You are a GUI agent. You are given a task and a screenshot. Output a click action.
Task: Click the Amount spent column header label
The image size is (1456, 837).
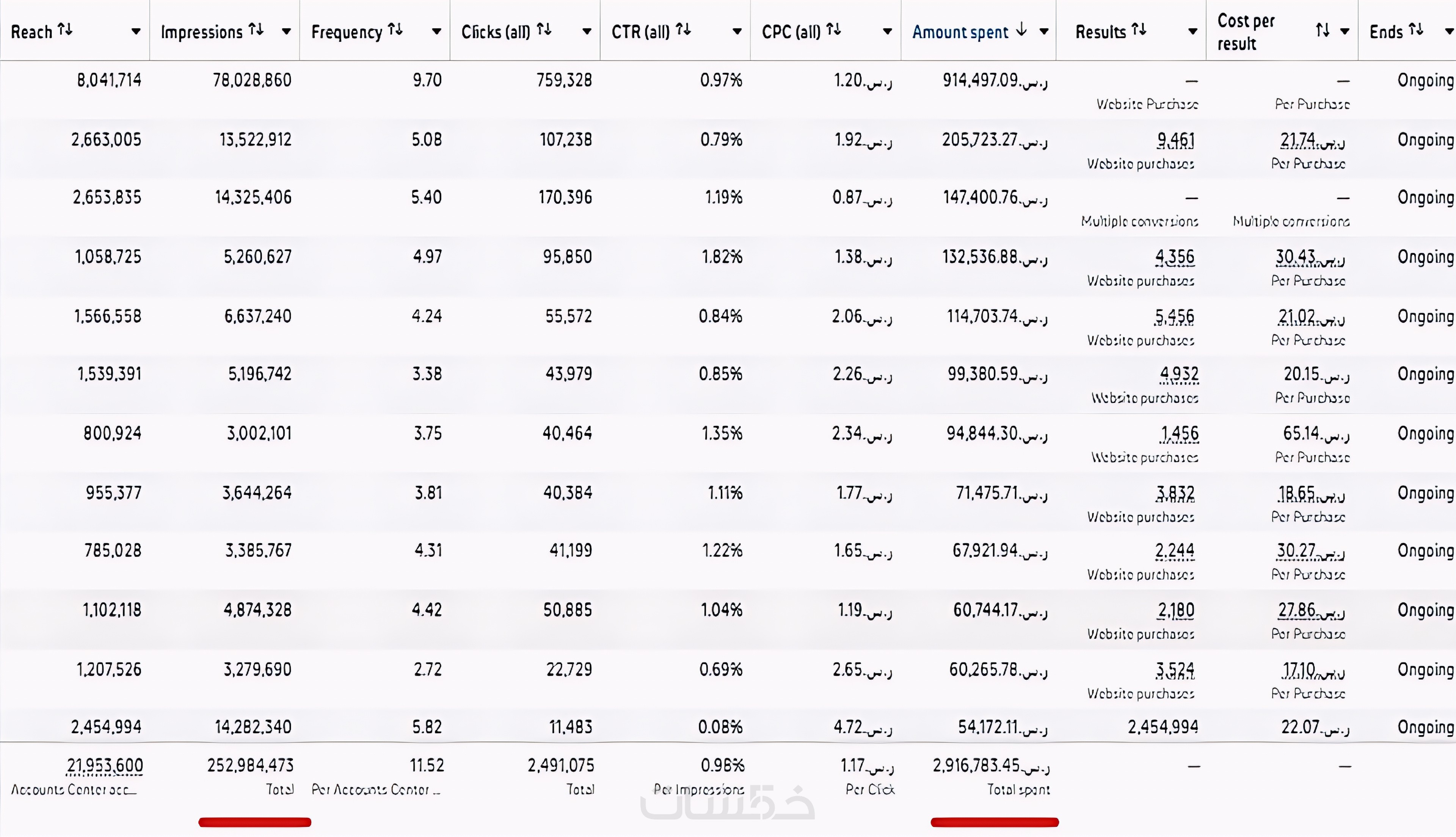[960, 32]
